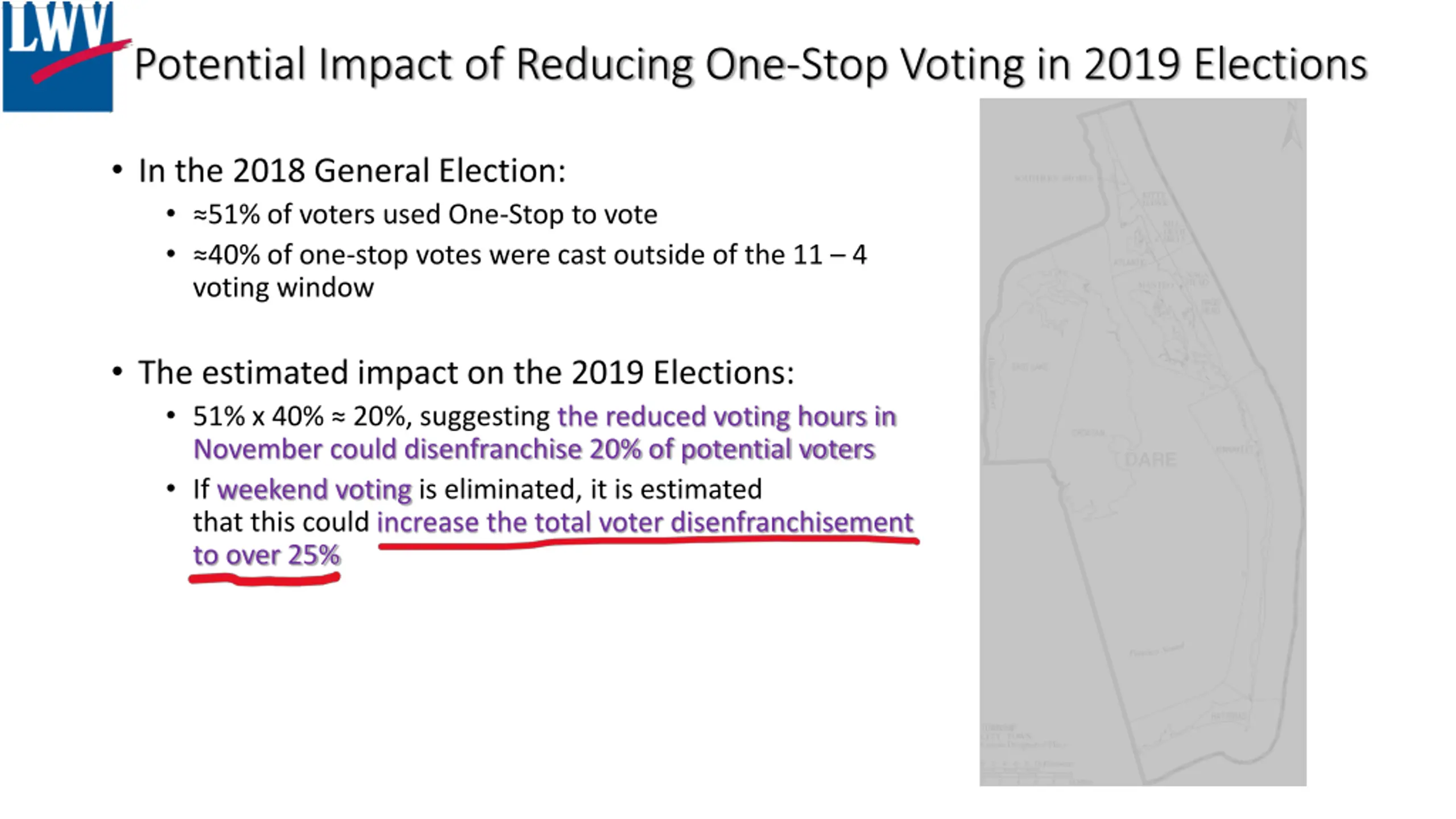Open the faded Dare County map image

click(x=1143, y=442)
